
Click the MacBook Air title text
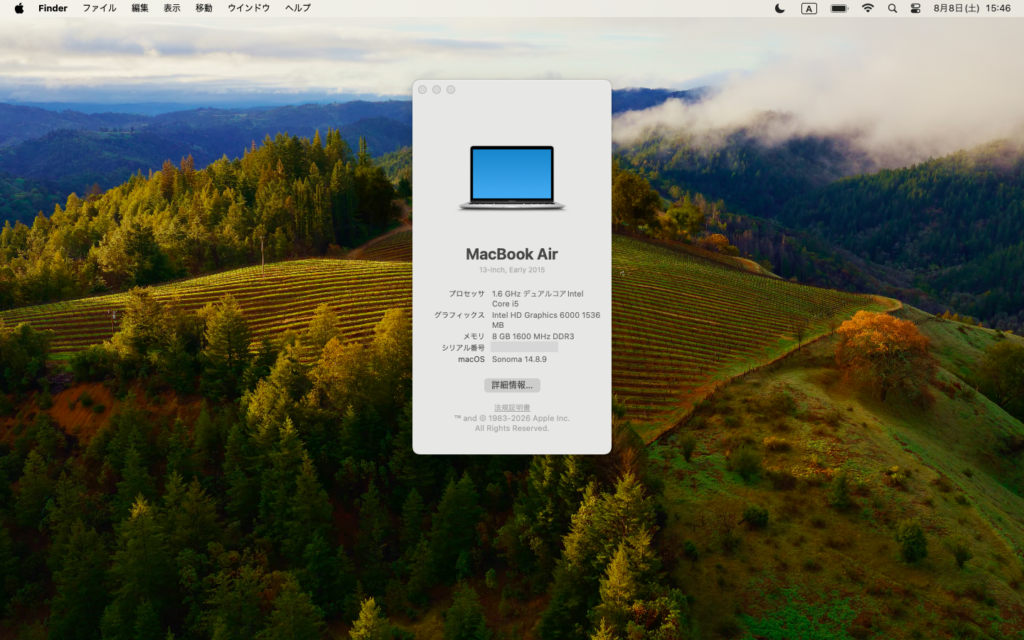(x=512, y=254)
